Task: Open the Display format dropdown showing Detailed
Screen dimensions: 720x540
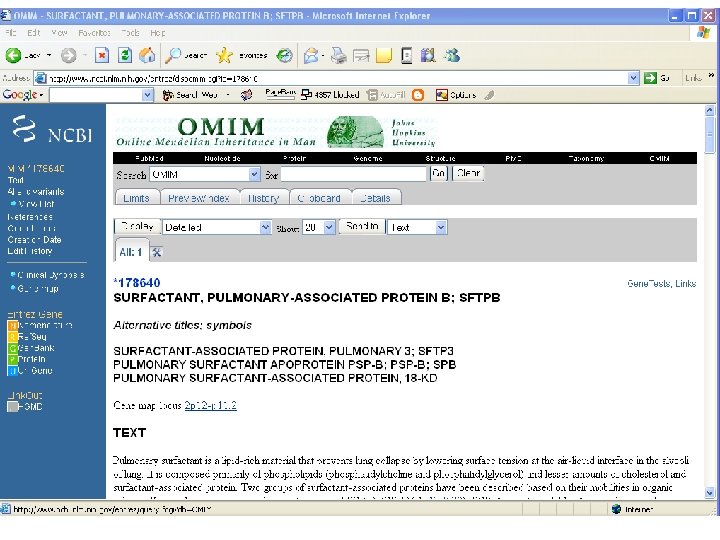Action: coord(265,227)
